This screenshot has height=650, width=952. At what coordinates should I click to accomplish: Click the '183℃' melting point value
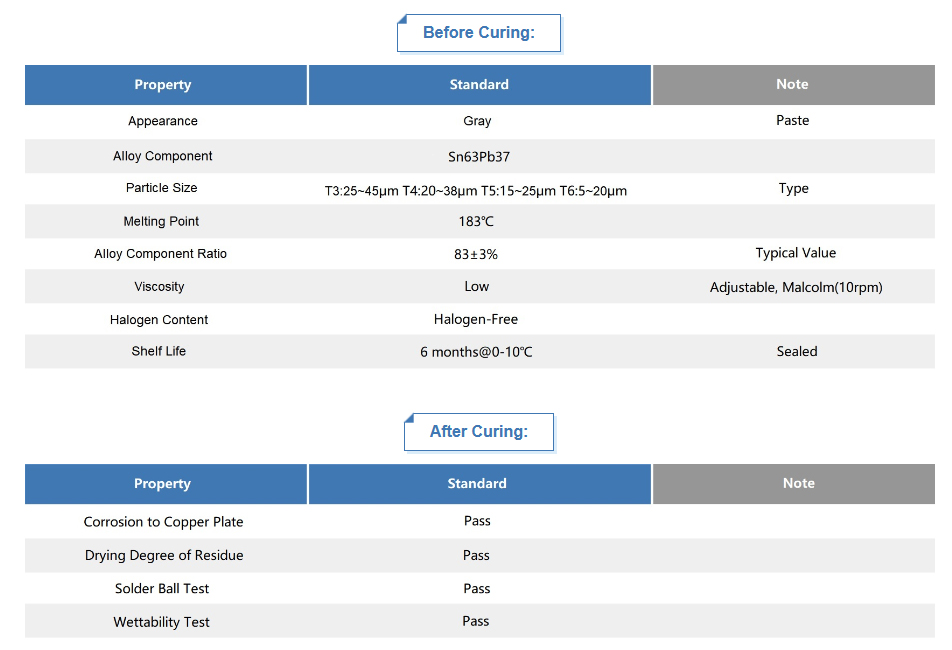click(x=476, y=222)
